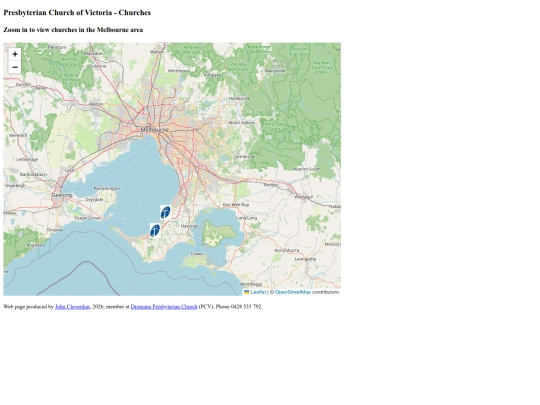Click the Leongatha label on map

point(305,259)
